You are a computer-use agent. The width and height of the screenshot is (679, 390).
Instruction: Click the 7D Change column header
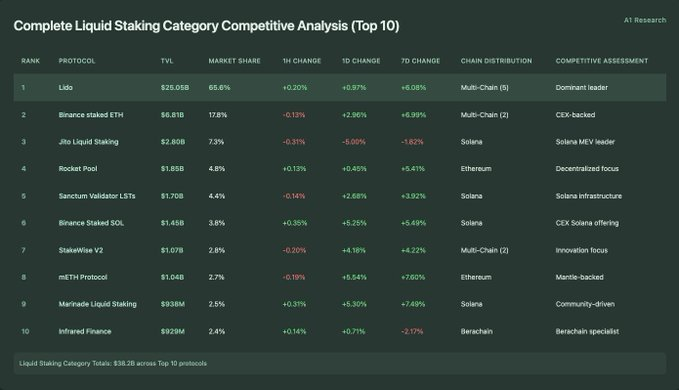tap(420, 61)
